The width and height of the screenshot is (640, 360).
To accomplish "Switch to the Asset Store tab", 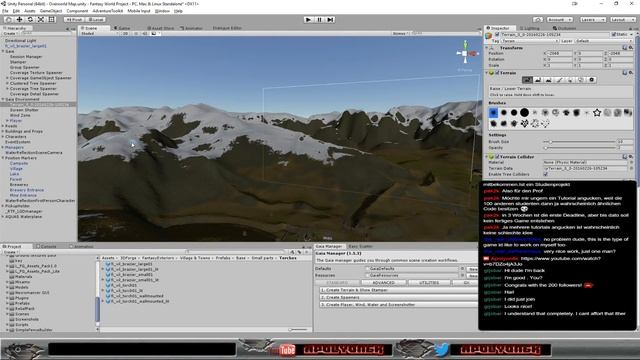I will [x=160, y=28].
